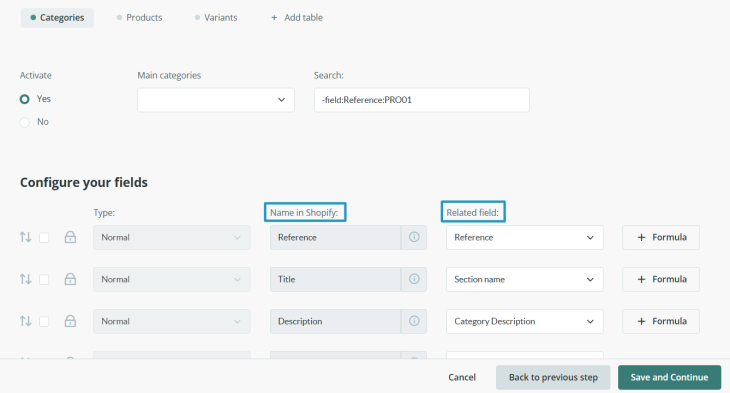
Task: Click the reorder arrows on the Reference row
Action: [x=26, y=237]
